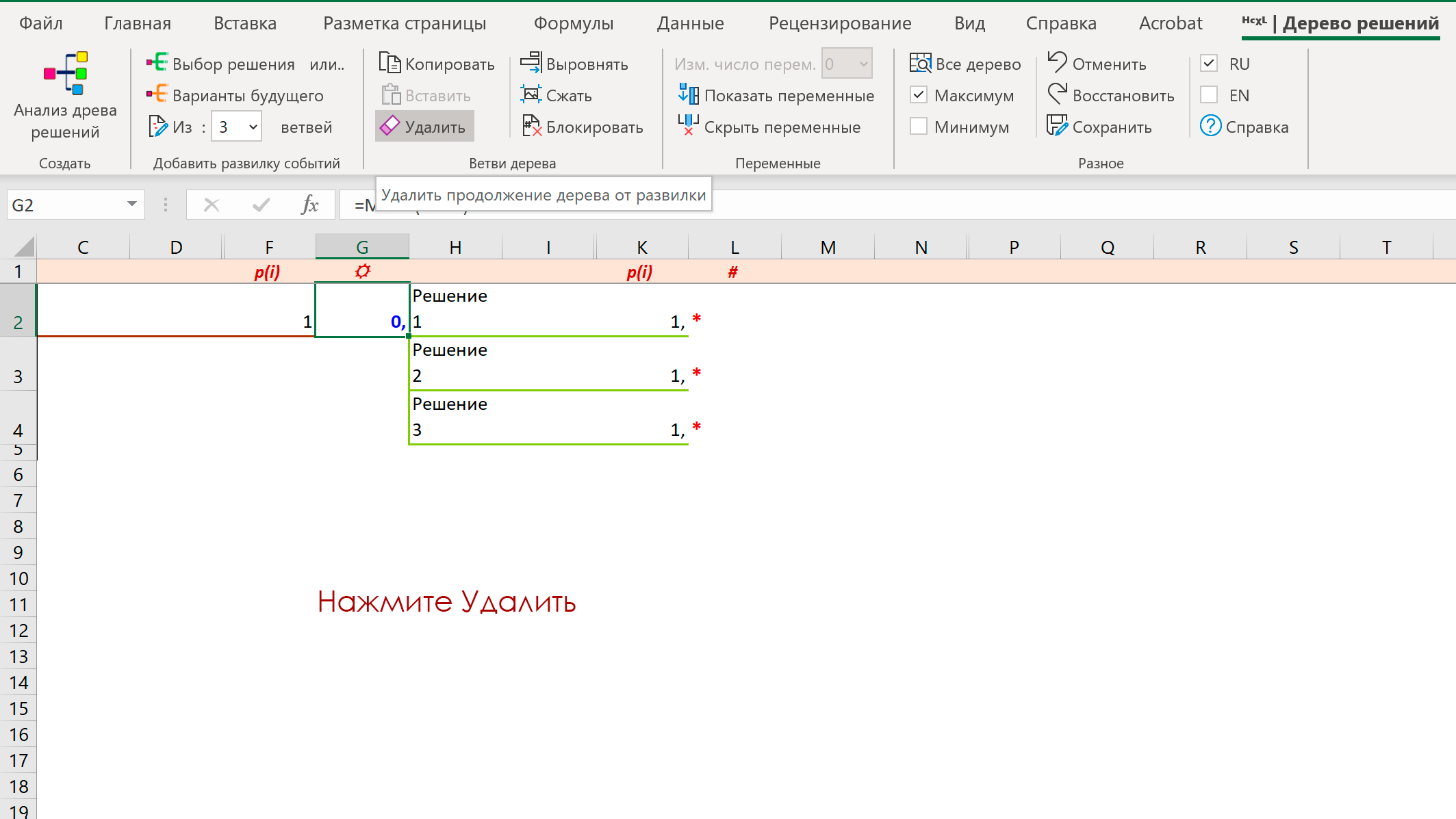Click the Скрыть переменные icon
The height and width of the screenshot is (819, 1456).
tap(688, 126)
